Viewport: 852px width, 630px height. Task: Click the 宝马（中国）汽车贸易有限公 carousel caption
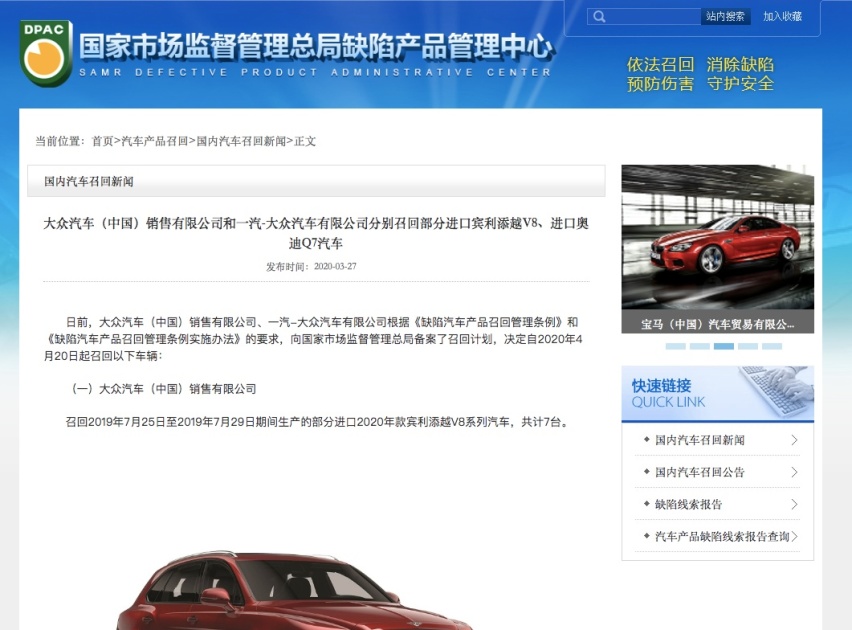(x=717, y=324)
